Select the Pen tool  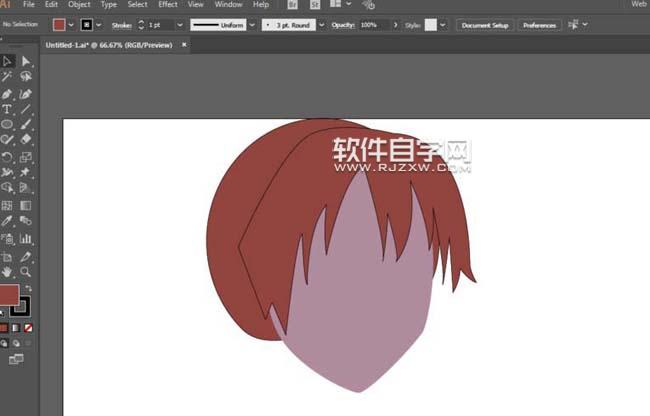click(x=7, y=94)
